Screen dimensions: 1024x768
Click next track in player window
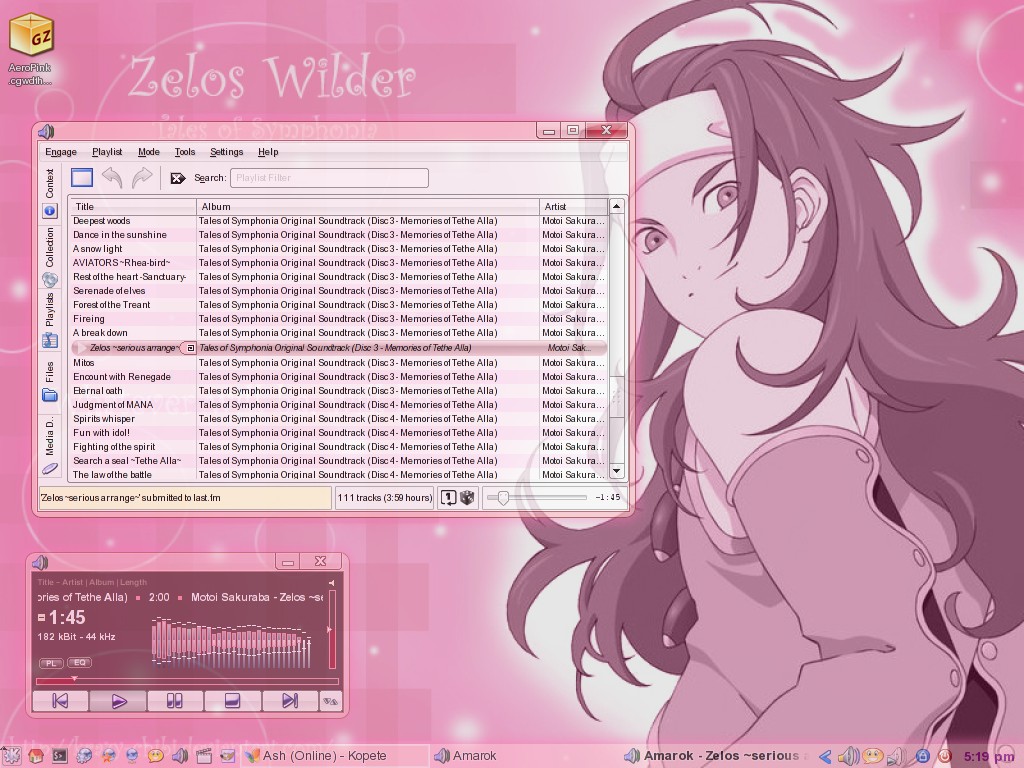click(290, 701)
